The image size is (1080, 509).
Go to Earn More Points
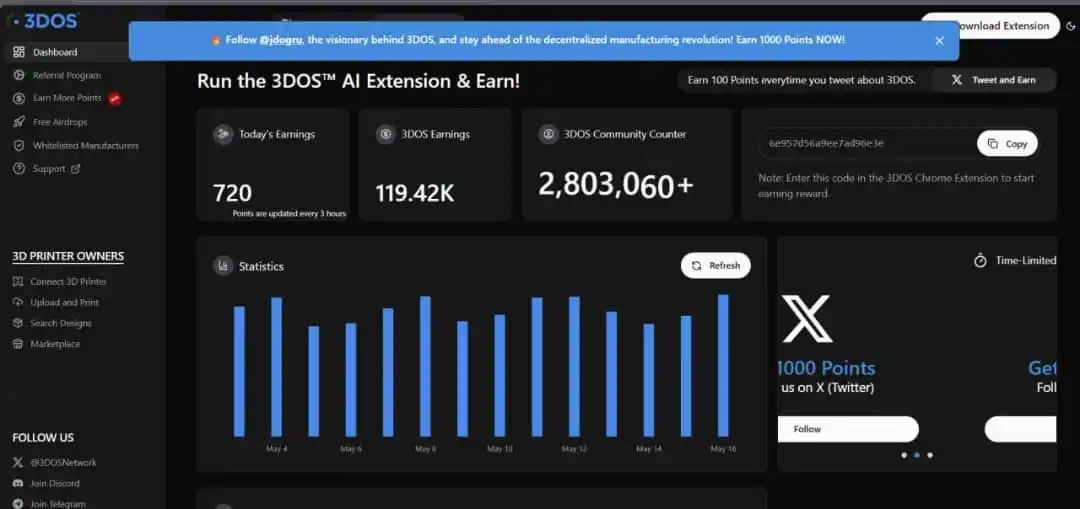[x=68, y=98]
